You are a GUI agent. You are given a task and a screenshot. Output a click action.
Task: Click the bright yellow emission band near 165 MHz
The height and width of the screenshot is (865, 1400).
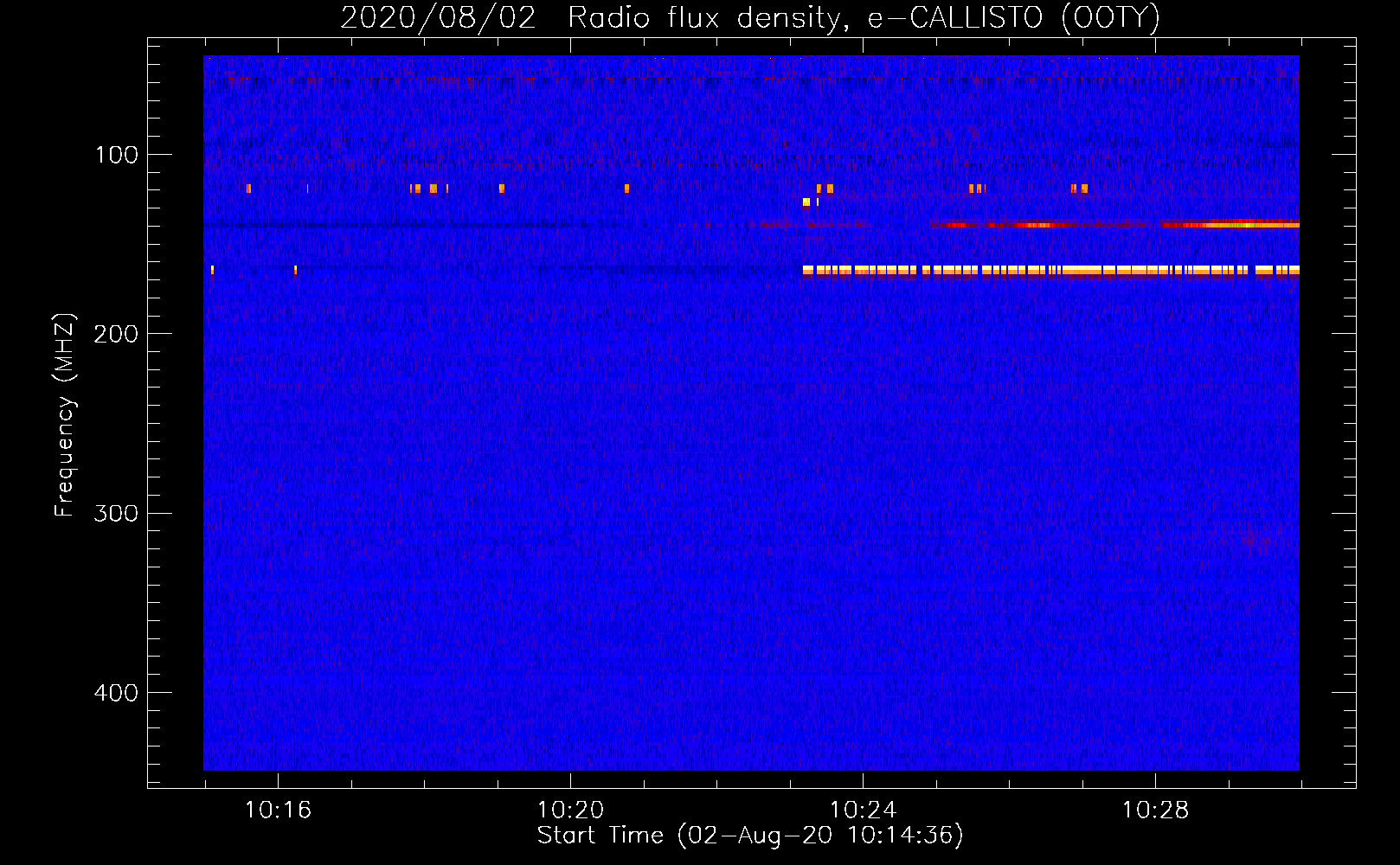1050,271
